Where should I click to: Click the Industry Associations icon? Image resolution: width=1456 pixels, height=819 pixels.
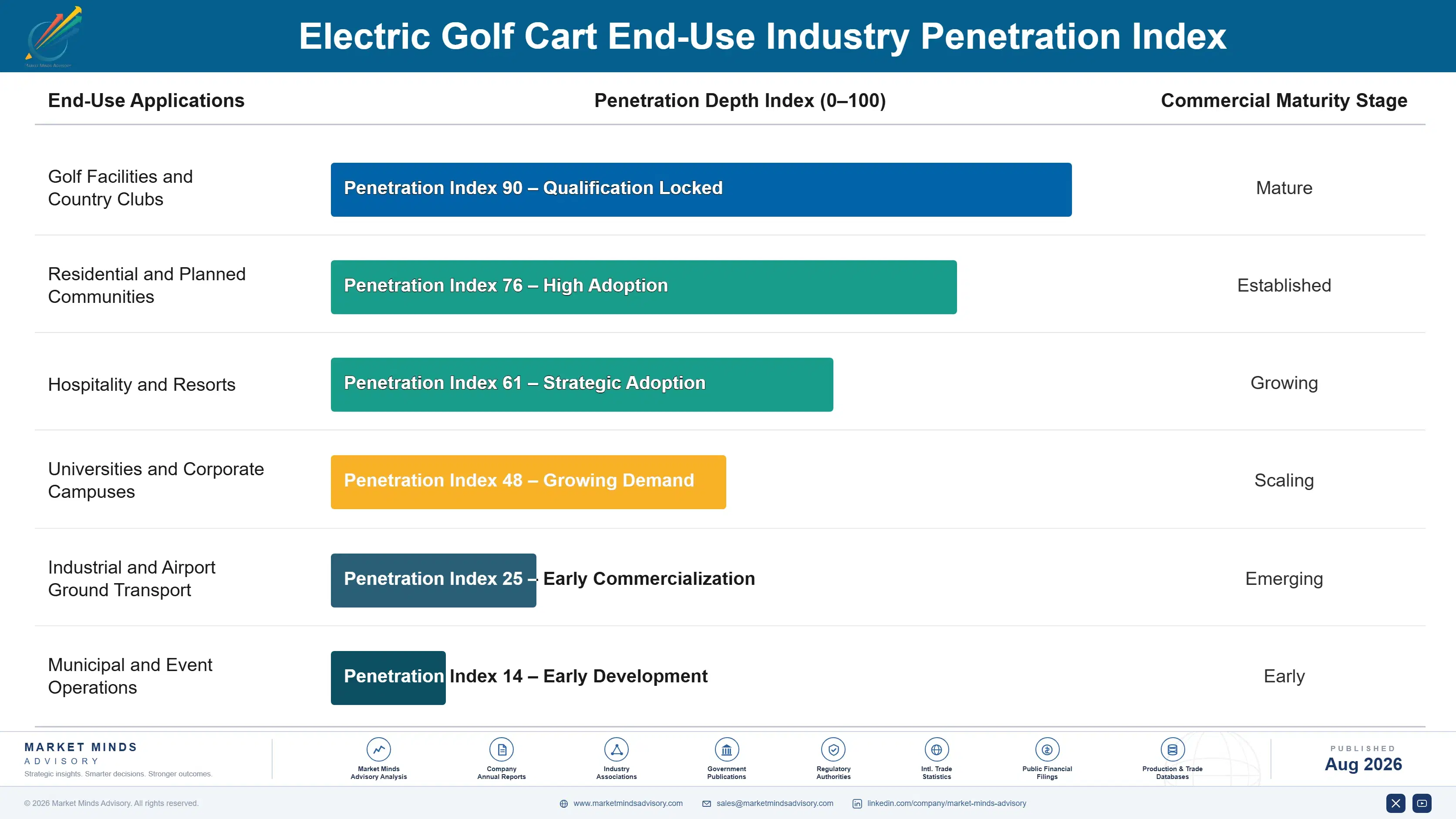pyautogui.click(x=616, y=749)
